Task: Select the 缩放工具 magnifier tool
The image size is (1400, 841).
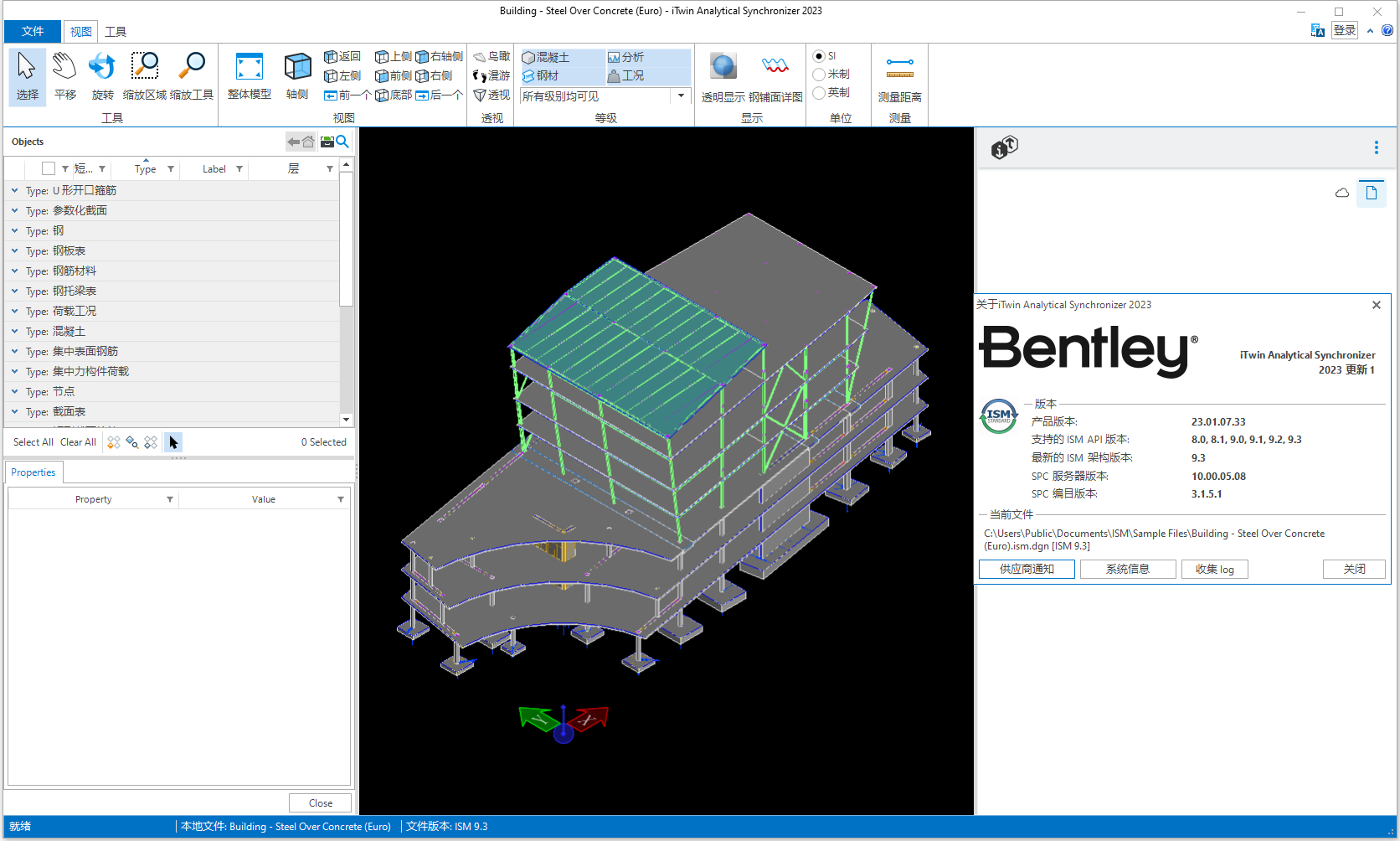Action: (192, 75)
